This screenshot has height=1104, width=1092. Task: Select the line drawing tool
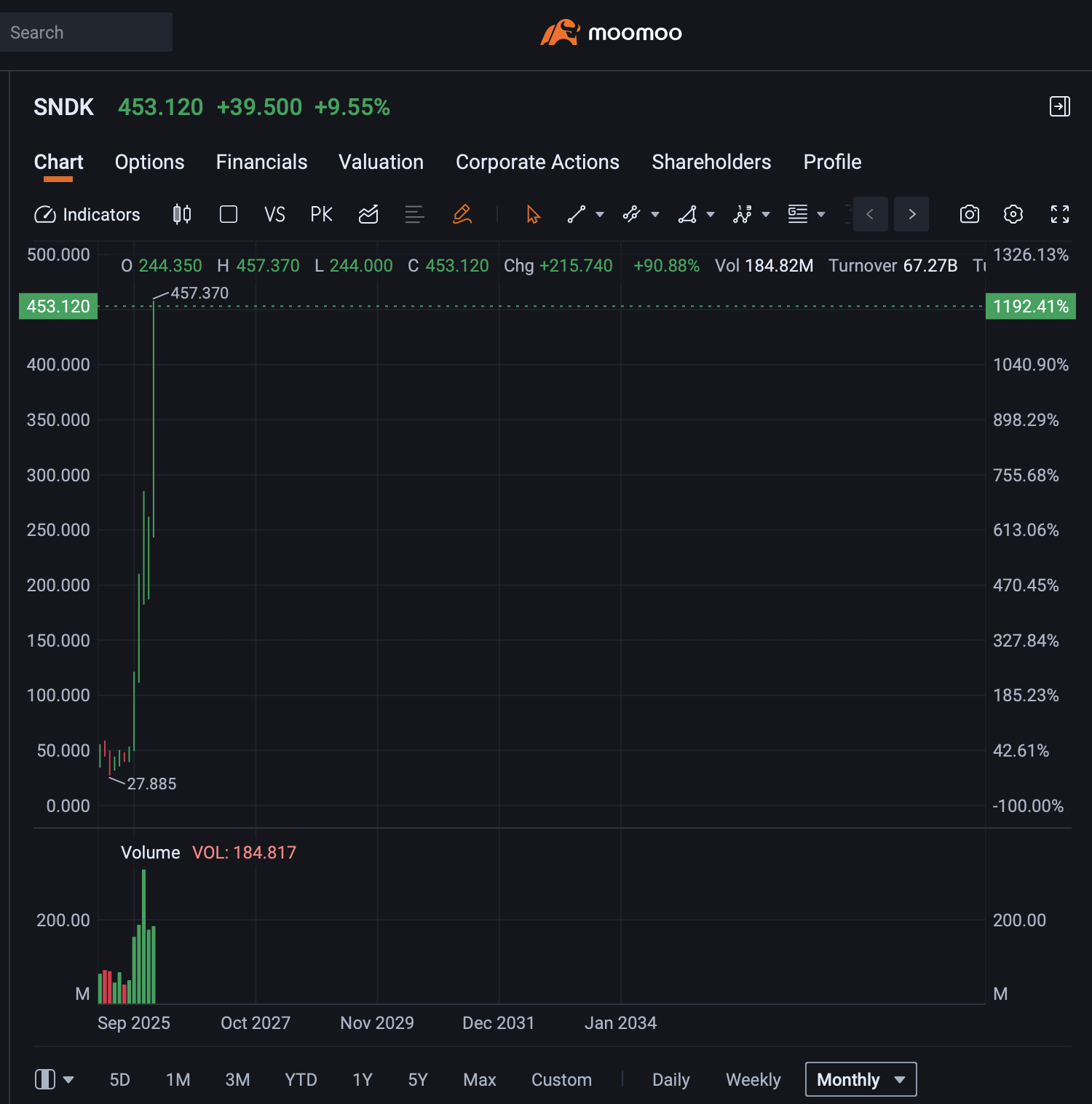(577, 214)
